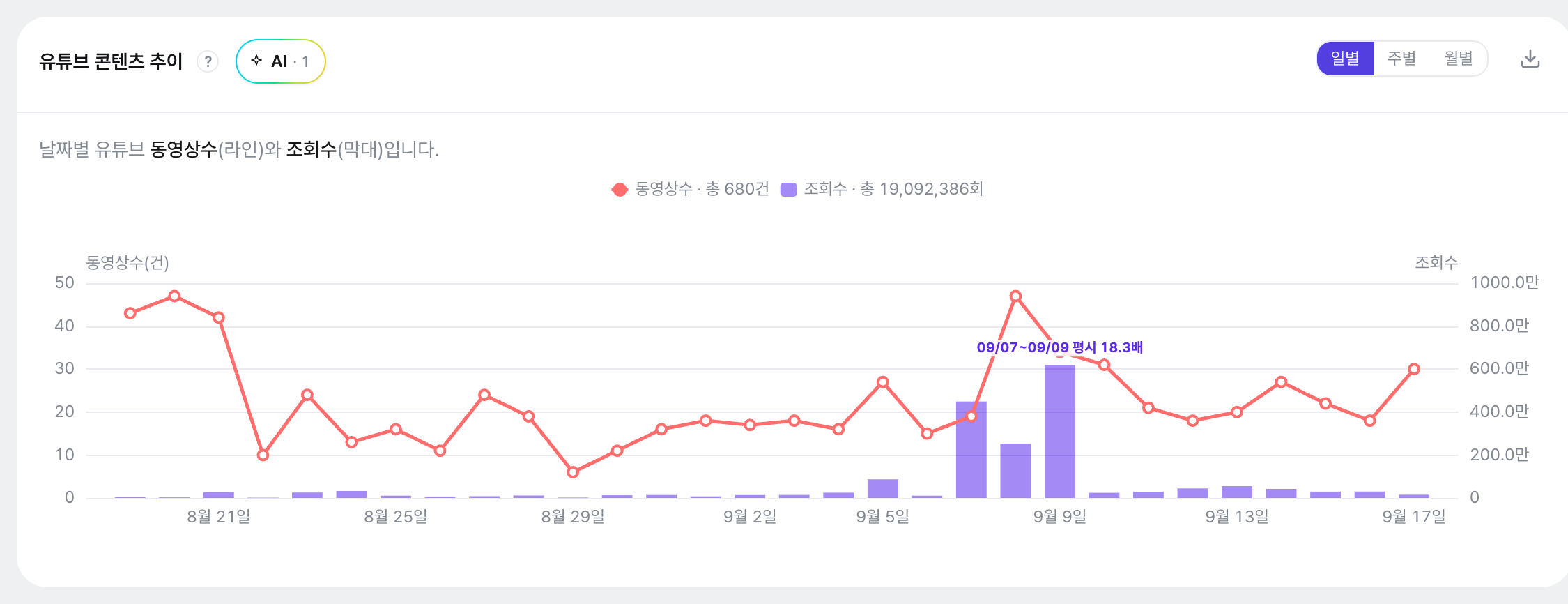Switch to the 주별 weekly view
Screen dimensions: 1568x604
[x=1401, y=59]
